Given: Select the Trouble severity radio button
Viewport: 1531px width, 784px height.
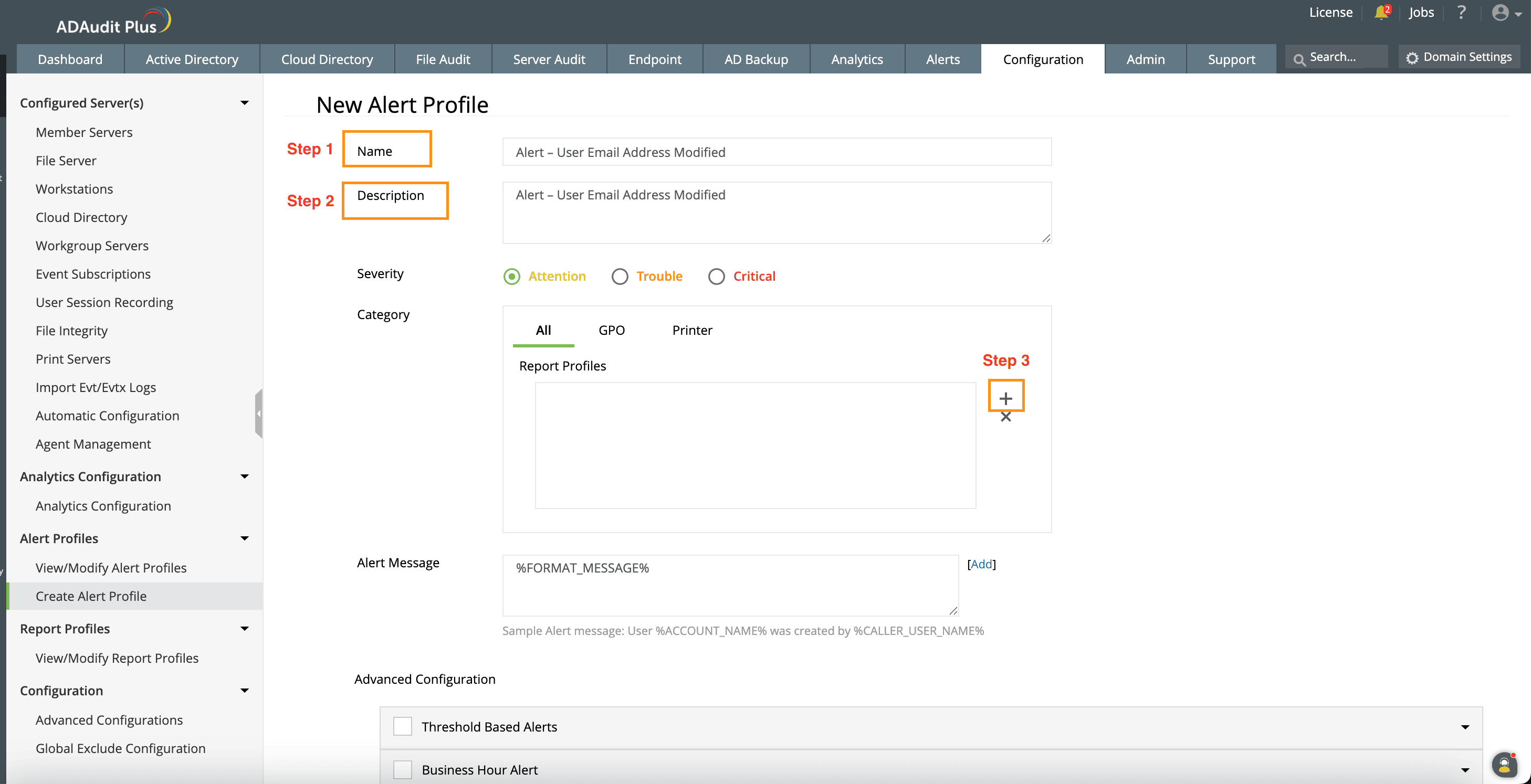Looking at the screenshot, I should [620, 276].
